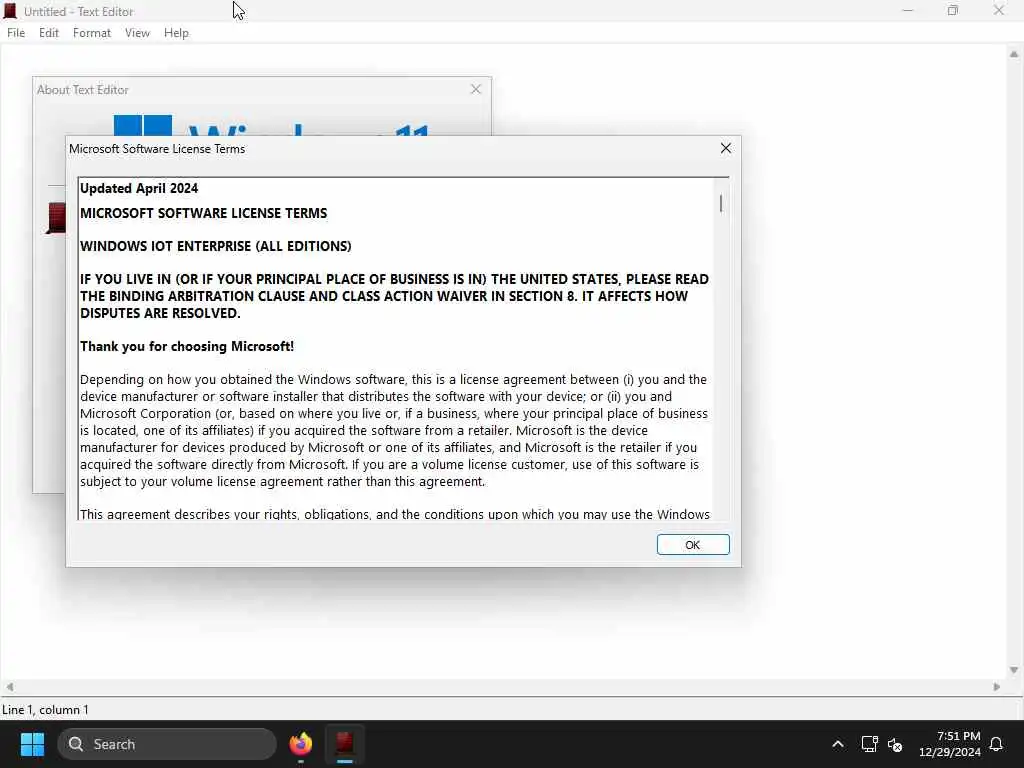
Task: Click the network tray icon
Action: pyautogui.click(x=869, y=744)
